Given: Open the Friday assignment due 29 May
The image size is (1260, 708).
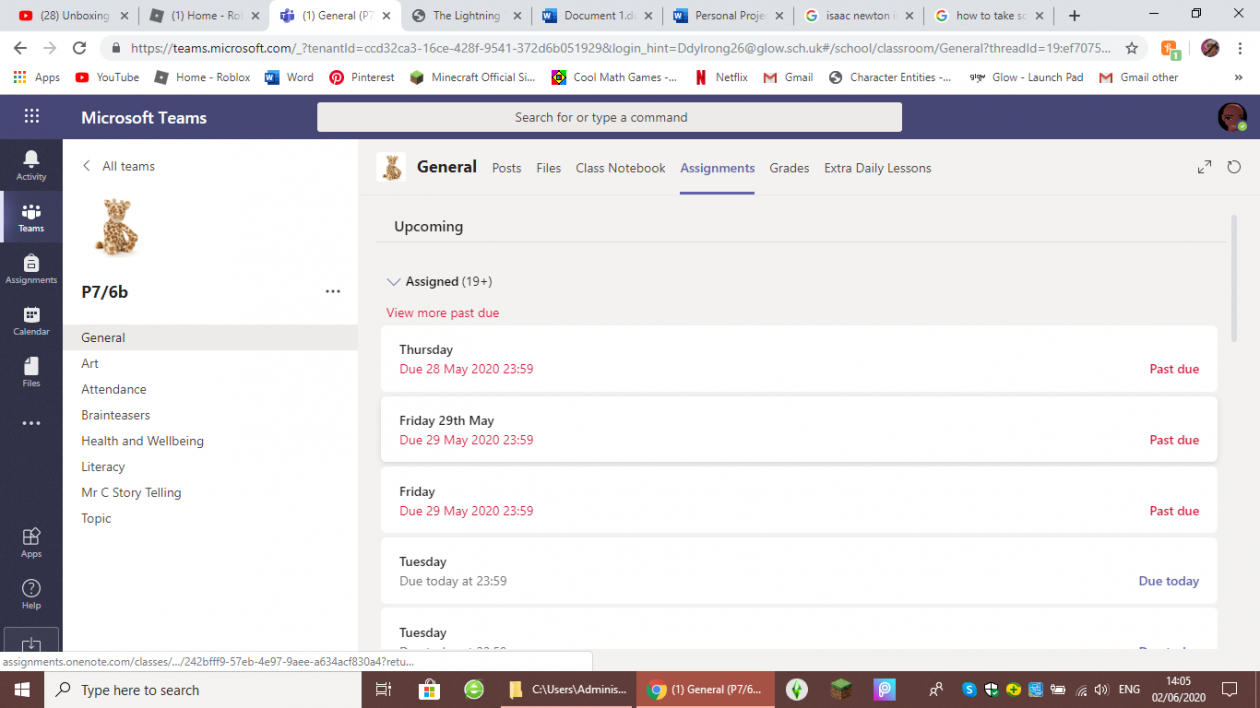Looking at the screenshot, I should [x=799, y=500].
